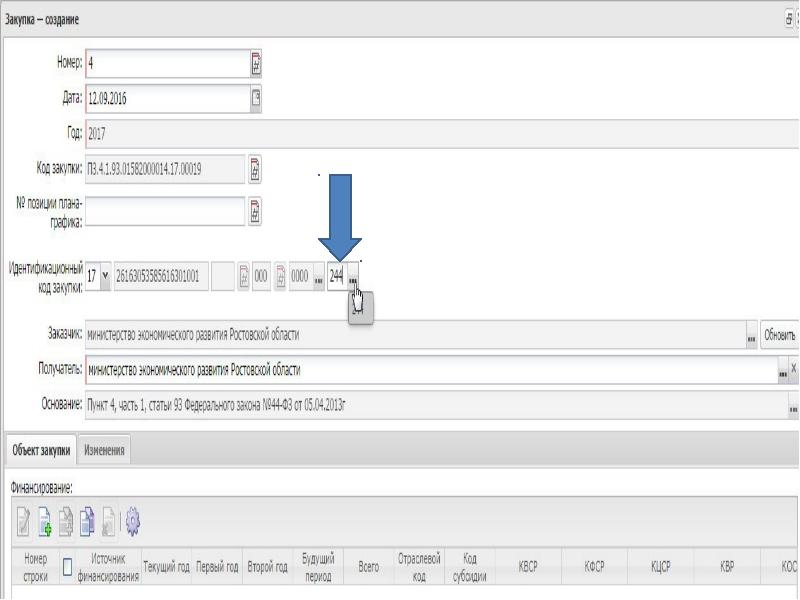
Task: Click Получатель input field
Action: click(x=432, y=370)
